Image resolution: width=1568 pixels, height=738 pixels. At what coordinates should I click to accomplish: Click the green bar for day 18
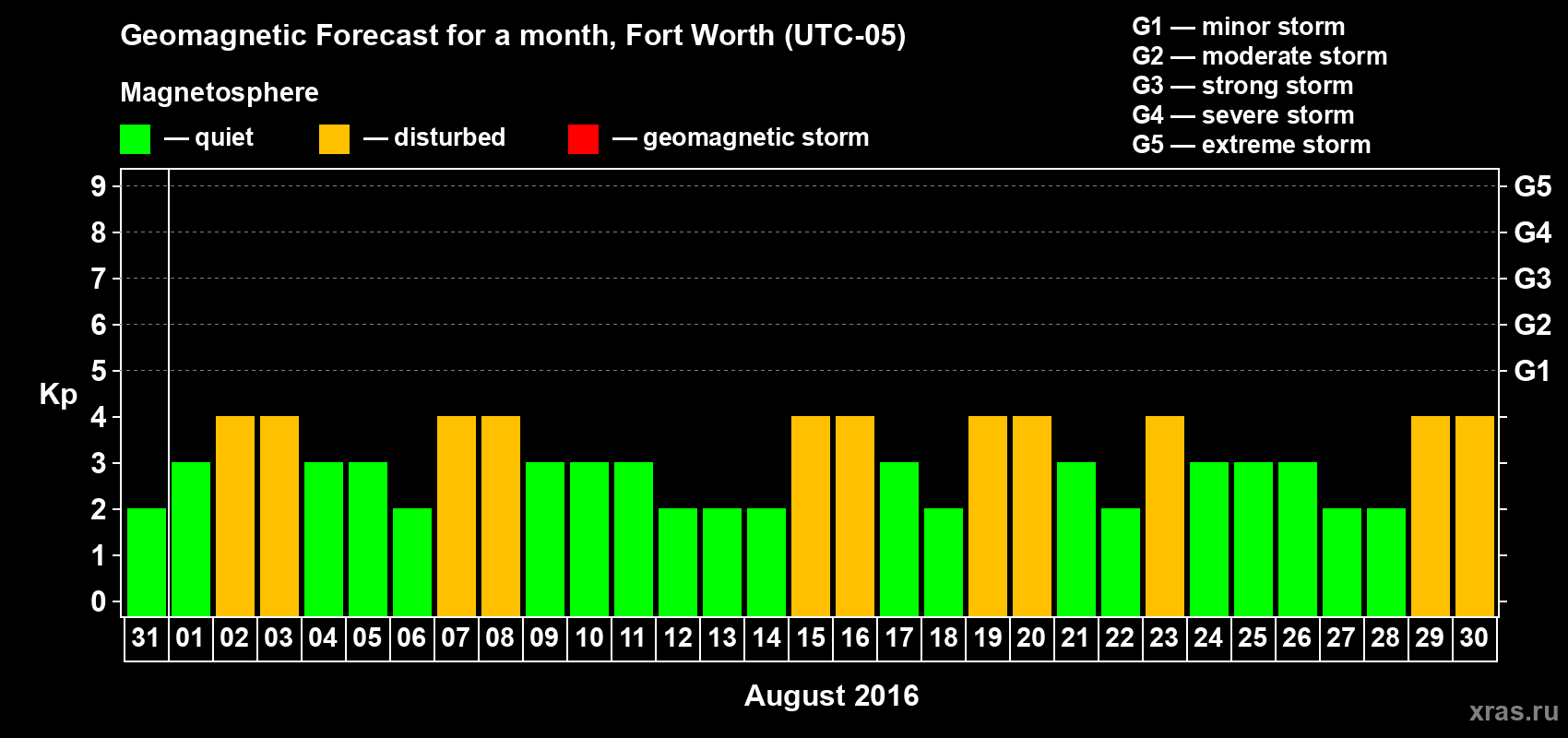click(944, 562)
